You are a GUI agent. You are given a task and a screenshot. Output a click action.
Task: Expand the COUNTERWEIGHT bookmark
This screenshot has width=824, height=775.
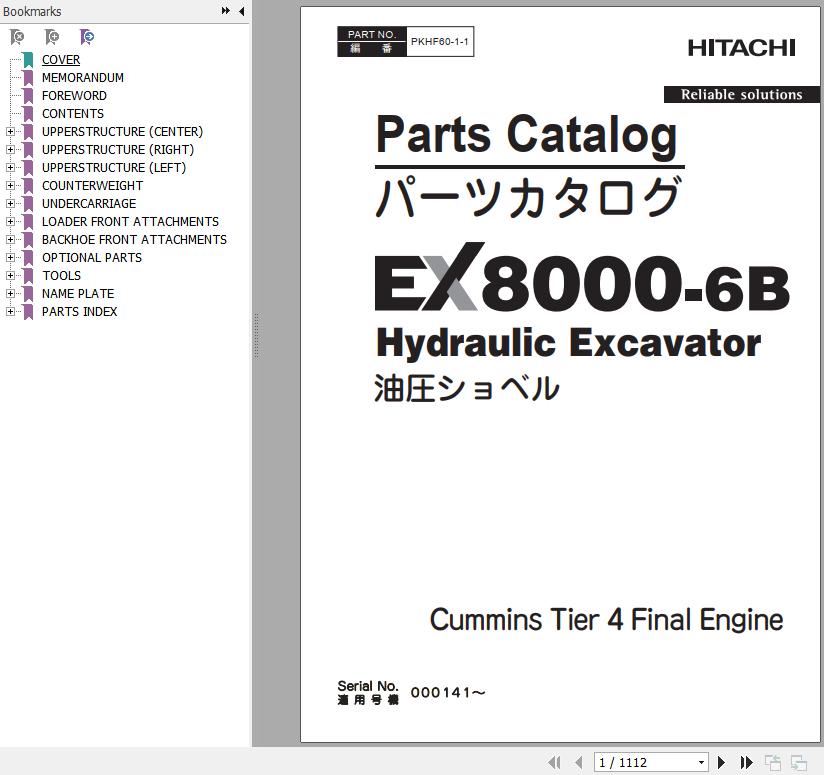pos(10,185)
